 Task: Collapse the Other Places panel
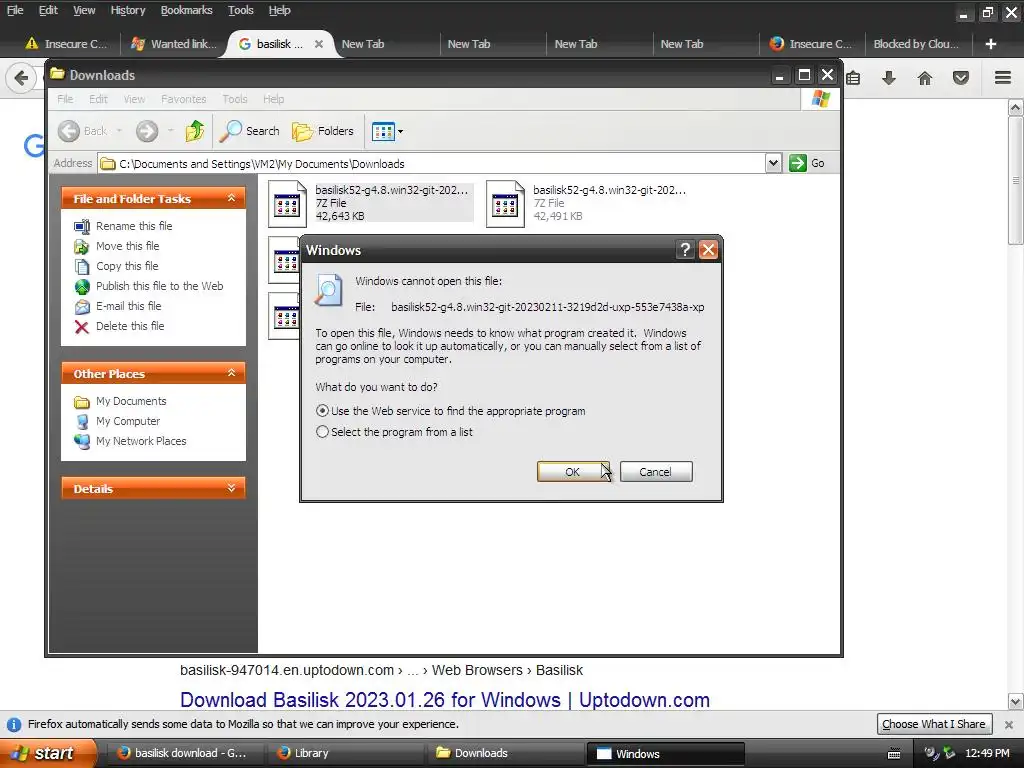231,373
